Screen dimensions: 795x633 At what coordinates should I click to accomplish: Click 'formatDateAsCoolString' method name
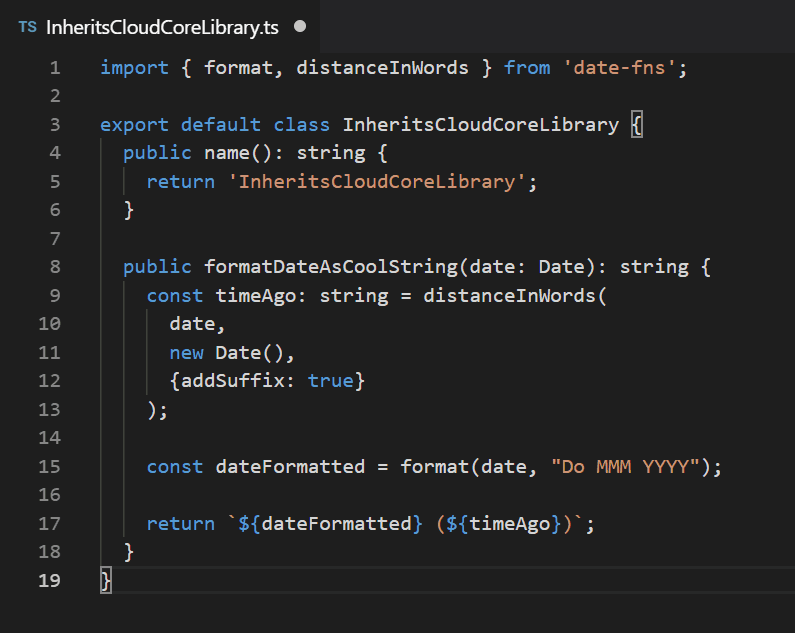point(331,267)
